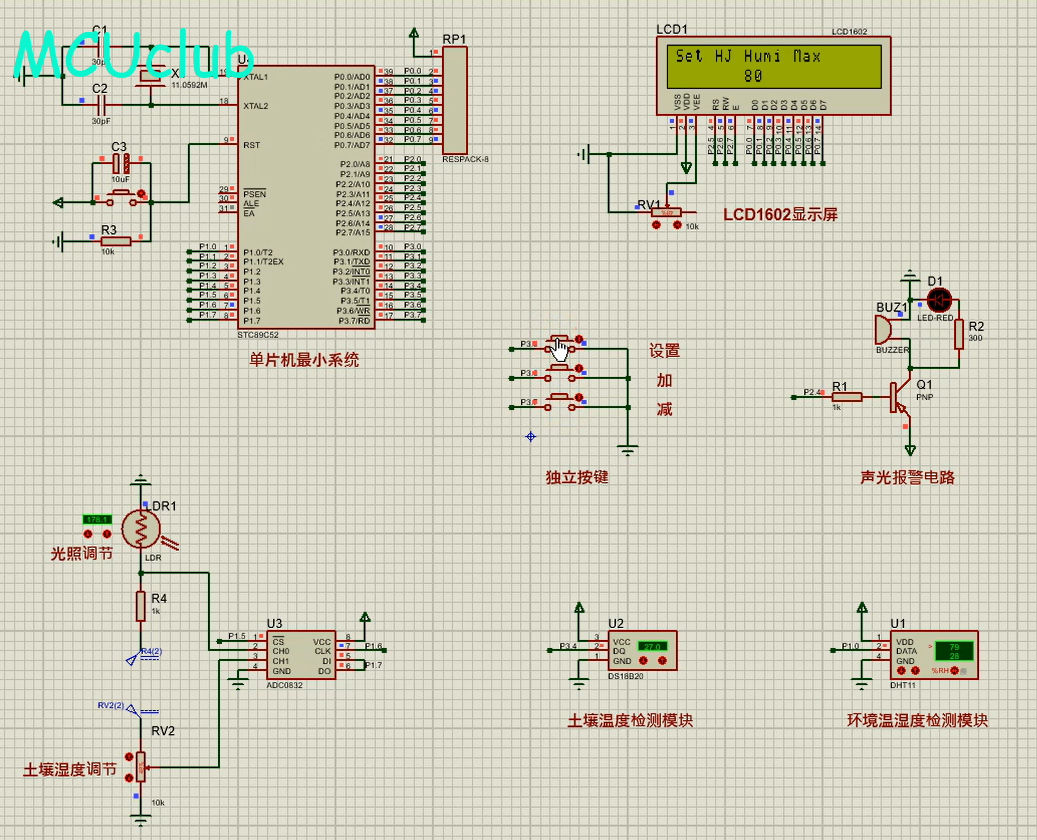Select the Q1 PNP transistor symbol

pyautogui.click(x=900, y=397)
